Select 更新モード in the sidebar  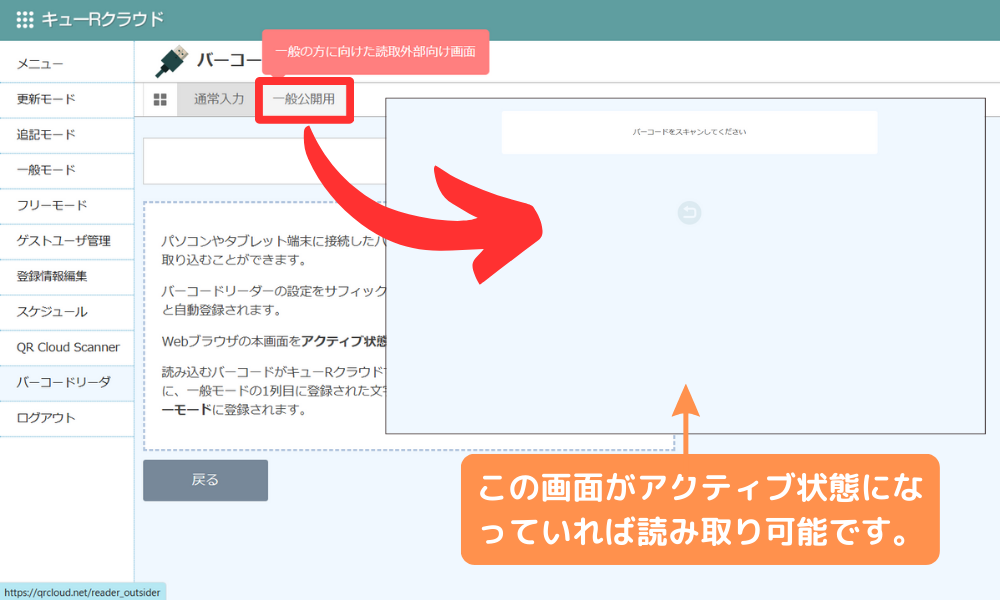[x=45, y=100]
